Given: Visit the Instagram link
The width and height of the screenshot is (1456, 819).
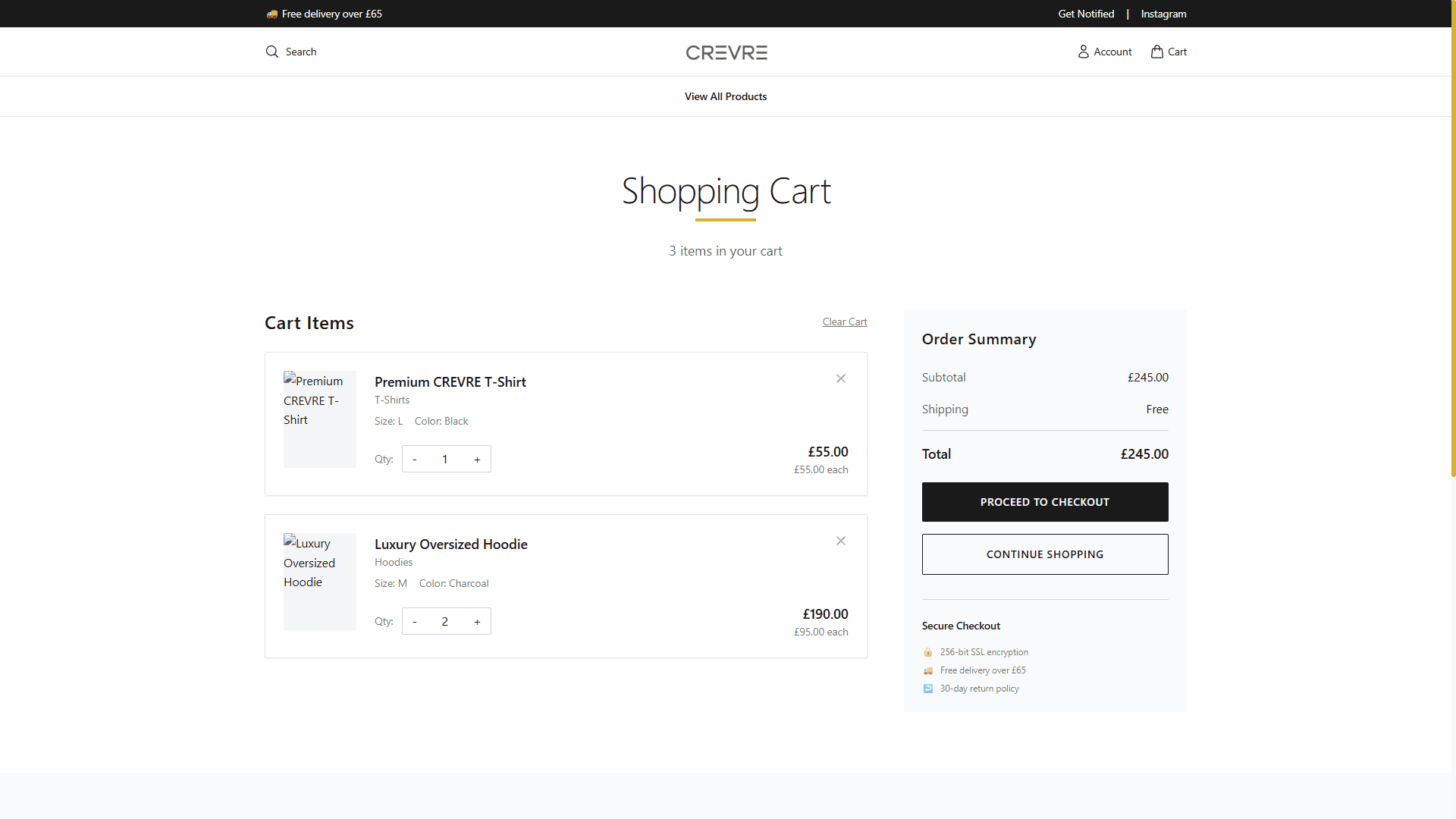Looking at the screenshot, I should 1163,14.
